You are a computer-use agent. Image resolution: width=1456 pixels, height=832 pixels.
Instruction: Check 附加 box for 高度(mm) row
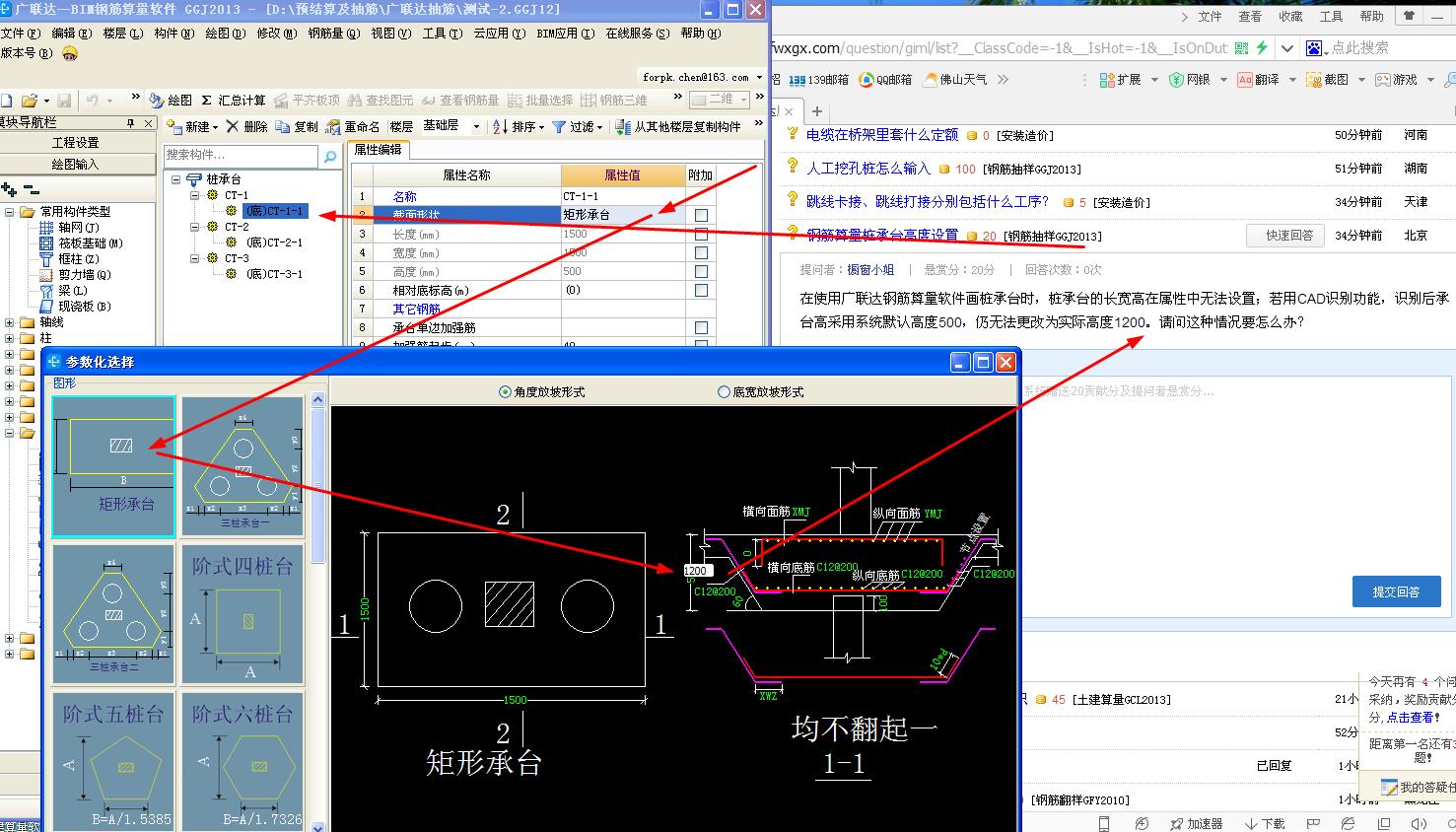click(x=701, y=271)
